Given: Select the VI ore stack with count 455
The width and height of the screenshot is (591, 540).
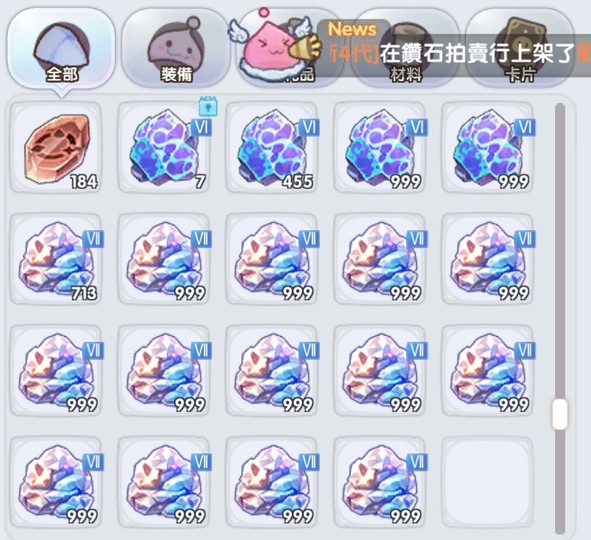Looking at the screenshot, I should point(272,148).
